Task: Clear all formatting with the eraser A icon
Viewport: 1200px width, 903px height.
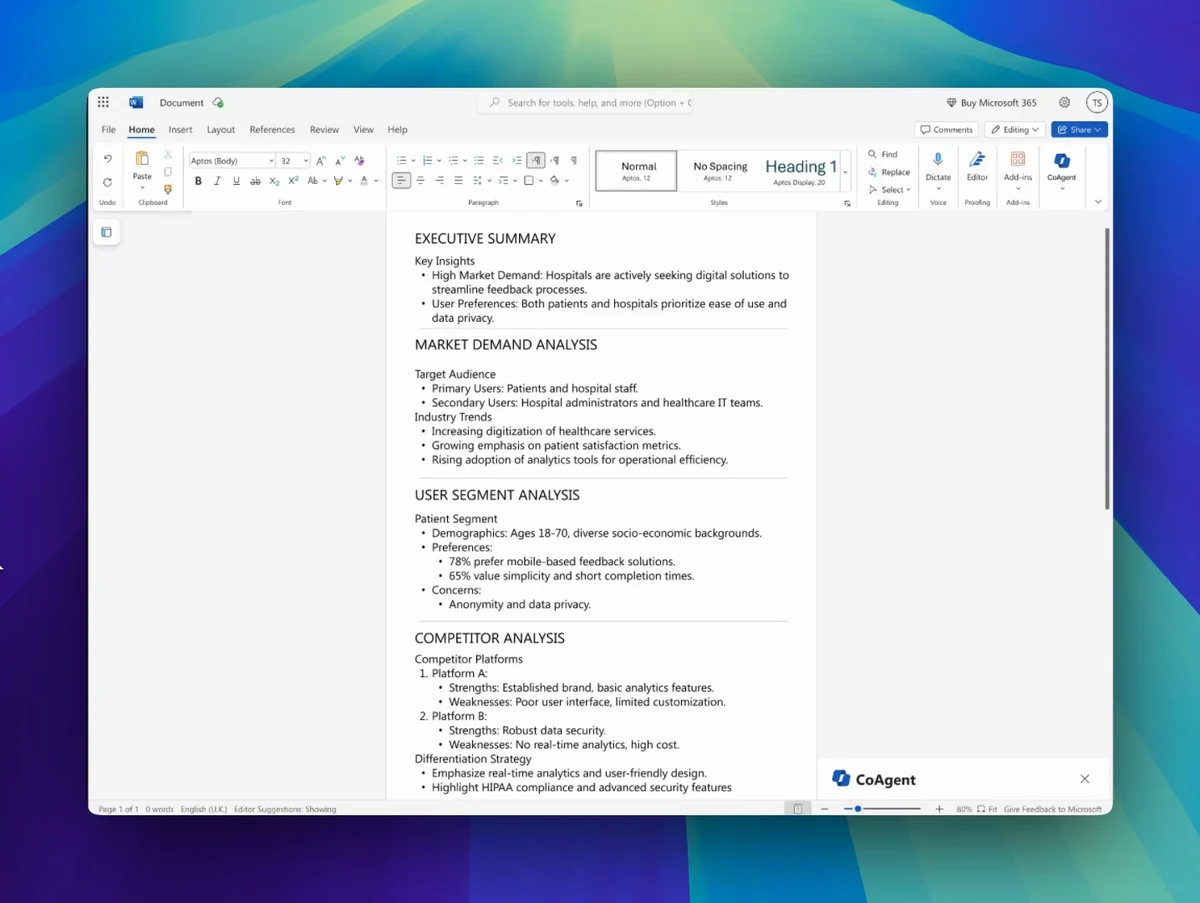Action: coord(359,160)
